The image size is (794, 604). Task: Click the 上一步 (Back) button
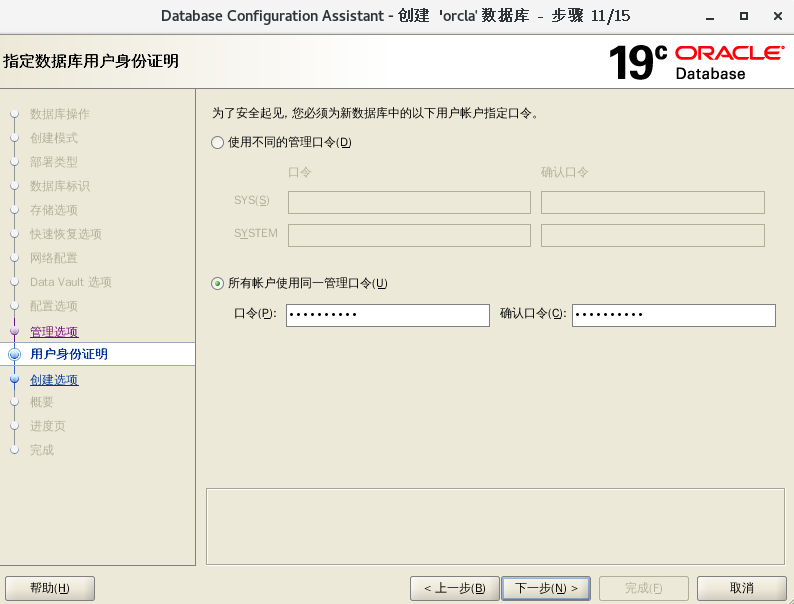454,588
